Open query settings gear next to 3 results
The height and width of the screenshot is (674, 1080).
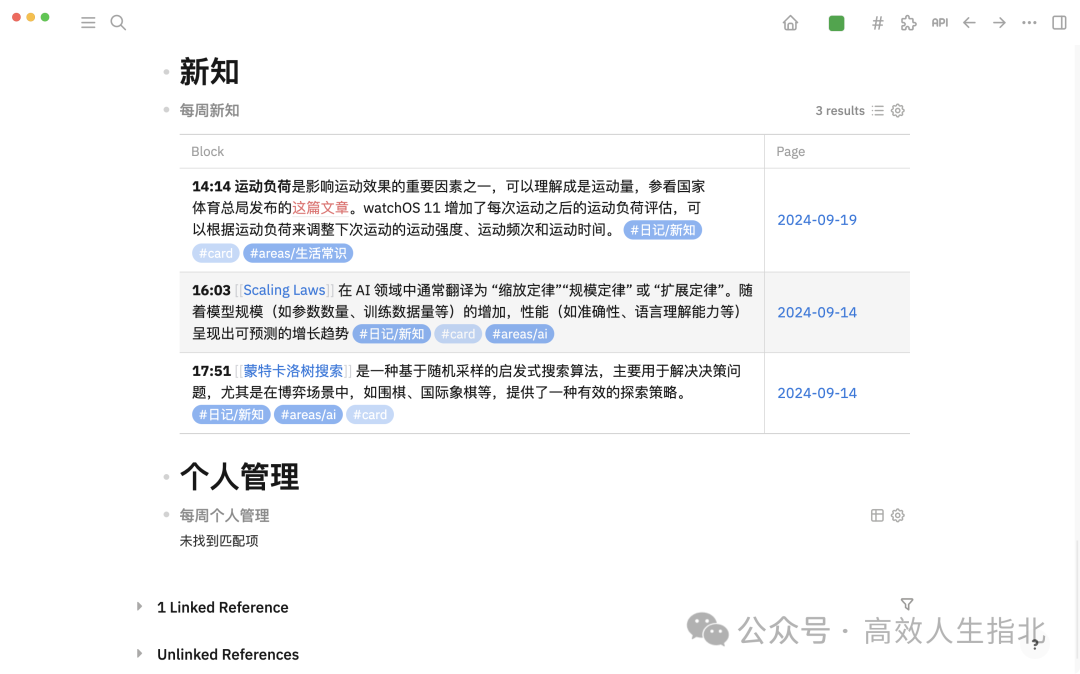pos(897,110)
